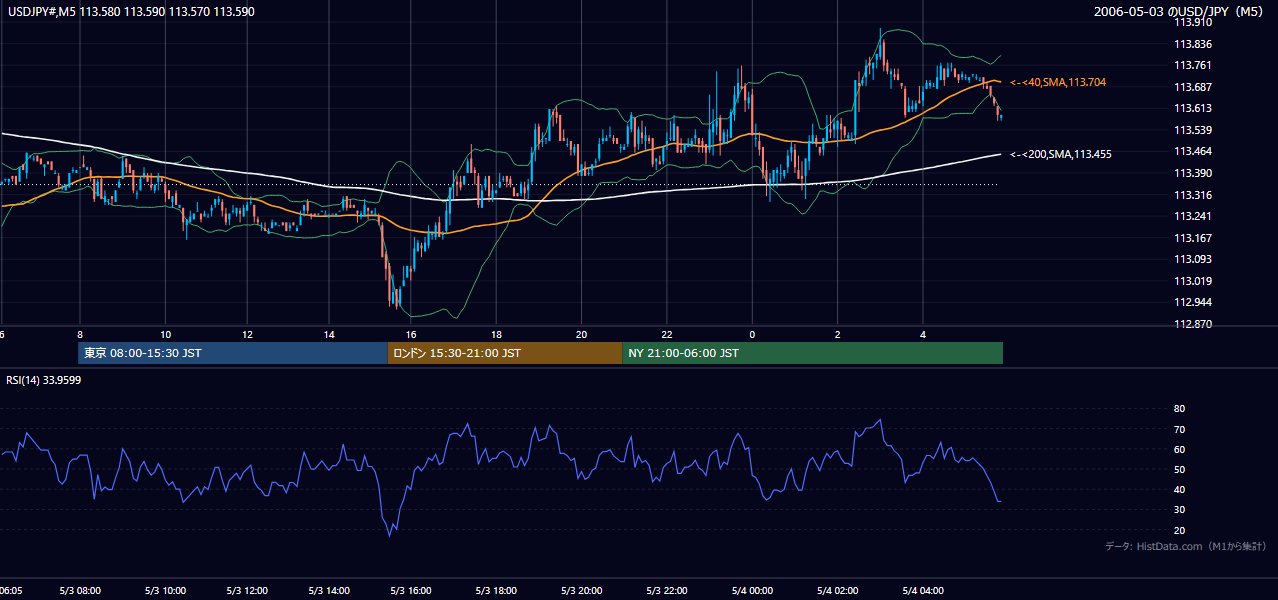
Task: Click the 5/3 12:00 time axis label
Action: coord(247,591)
